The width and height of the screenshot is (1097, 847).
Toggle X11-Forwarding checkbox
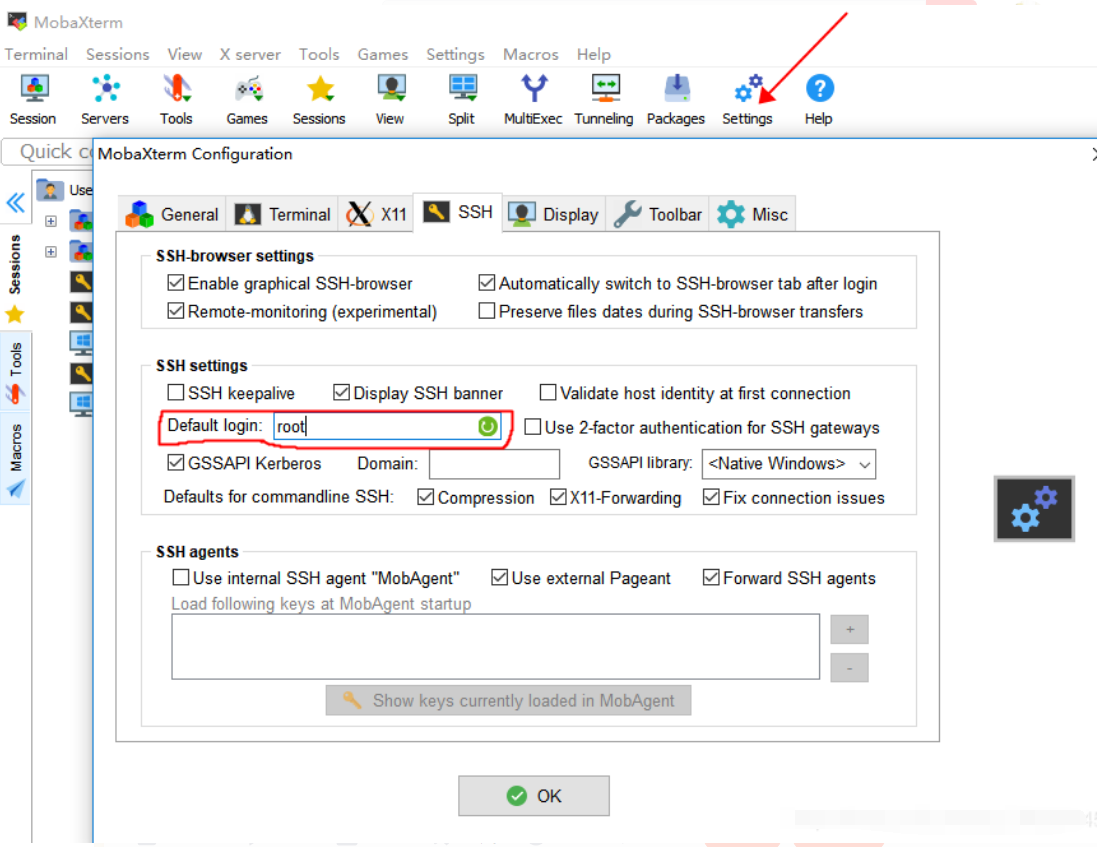coord(558,497)
